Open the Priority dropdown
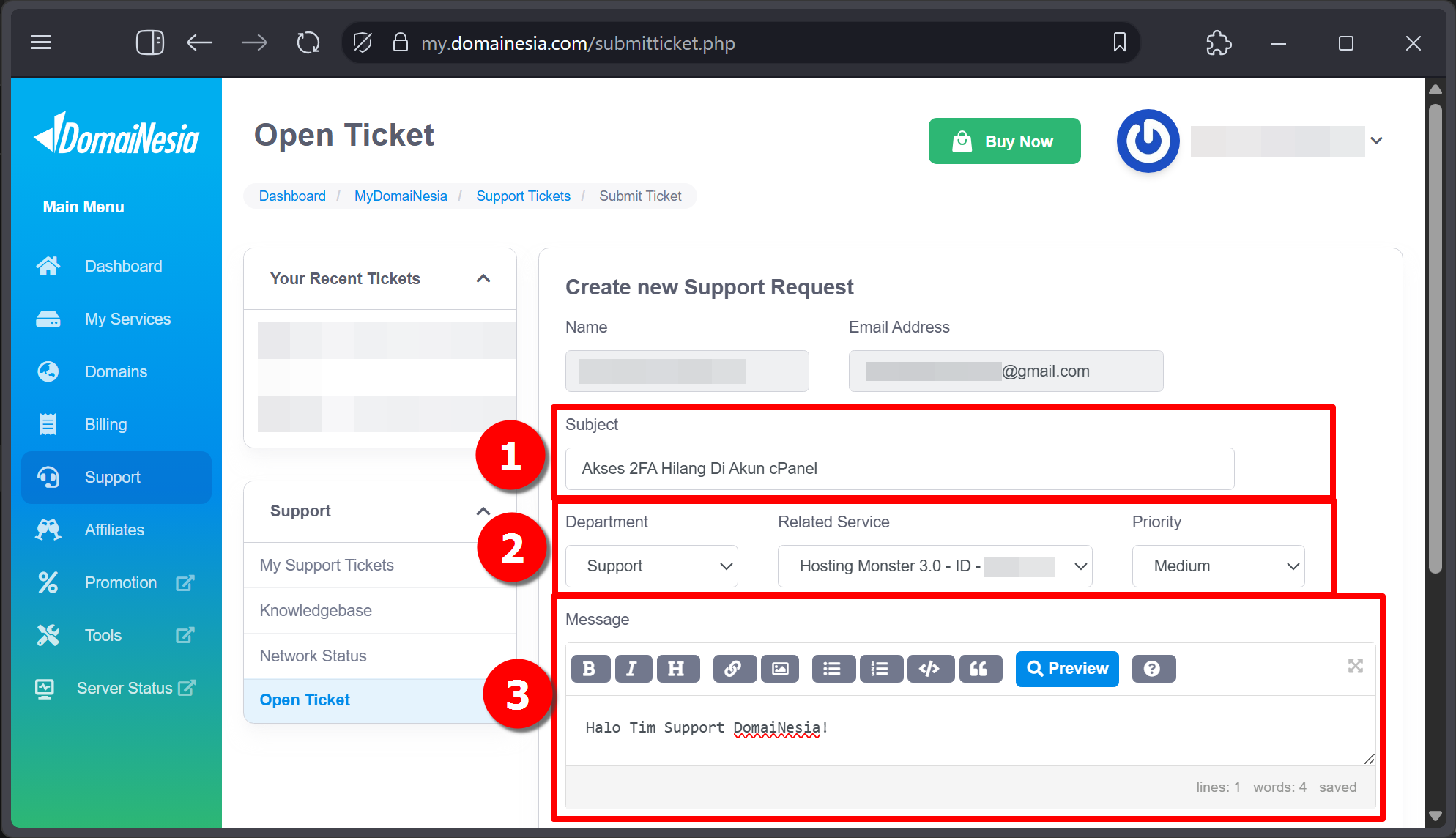Screen dimensions: 1456x838 [1218, 566]
